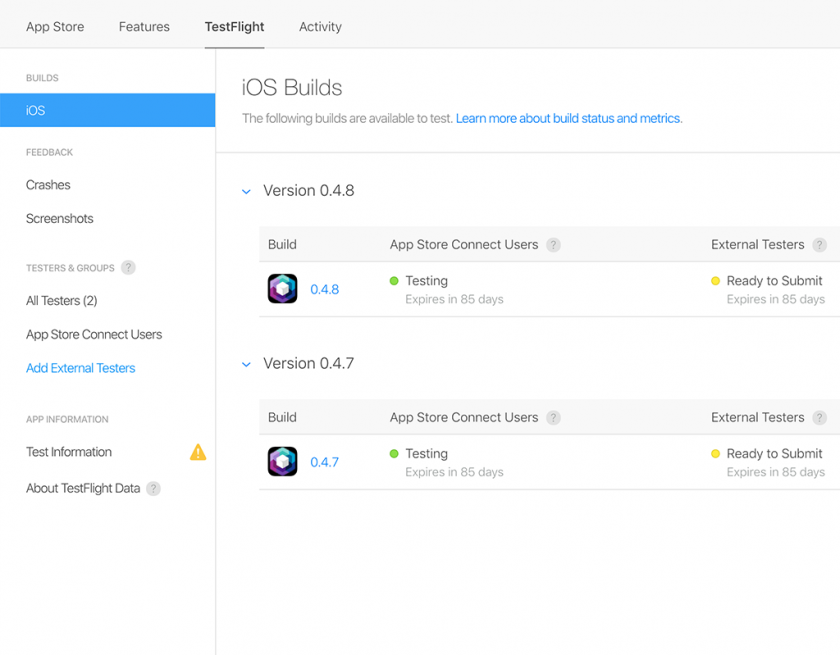Open Screenshots feedback page
The width and height of the screenshot is (840, 655).
(59, 219)
